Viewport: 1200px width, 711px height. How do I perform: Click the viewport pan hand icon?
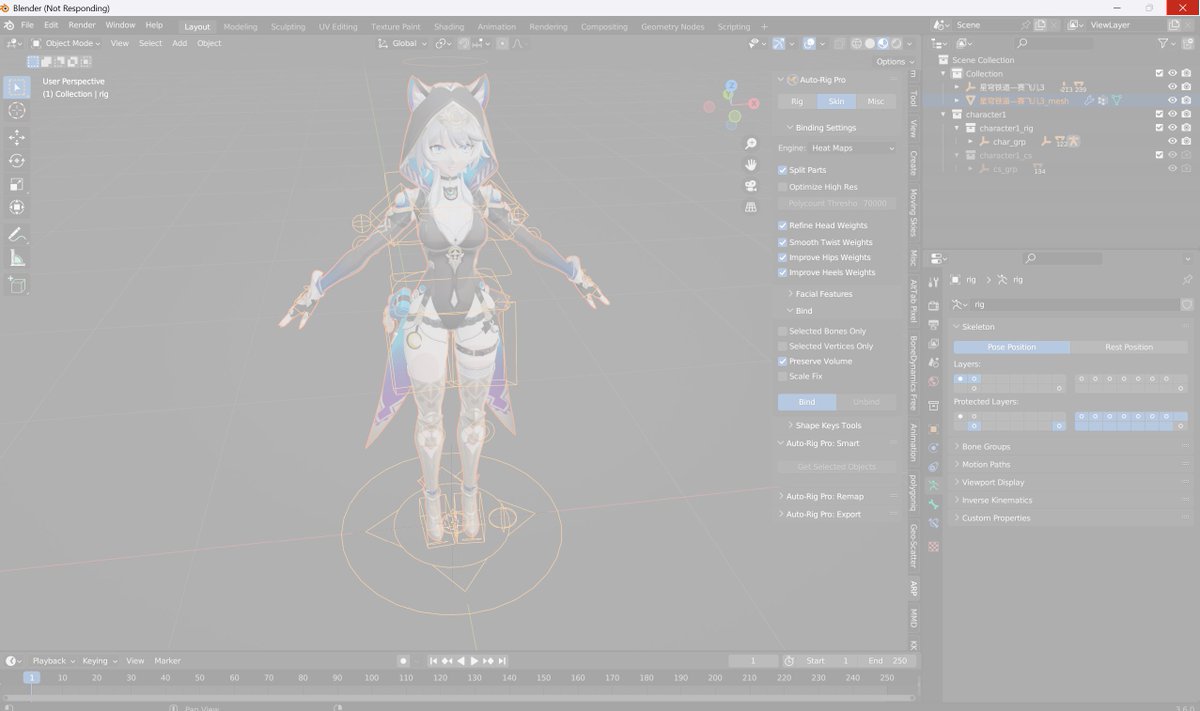coord(751,164)
